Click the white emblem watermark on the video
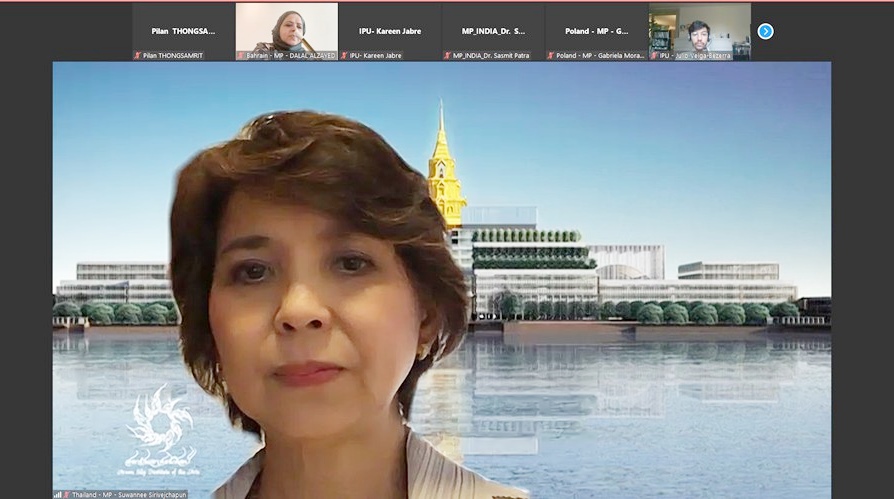This screenshot has height=499, width=894. [x=160, y=428]
